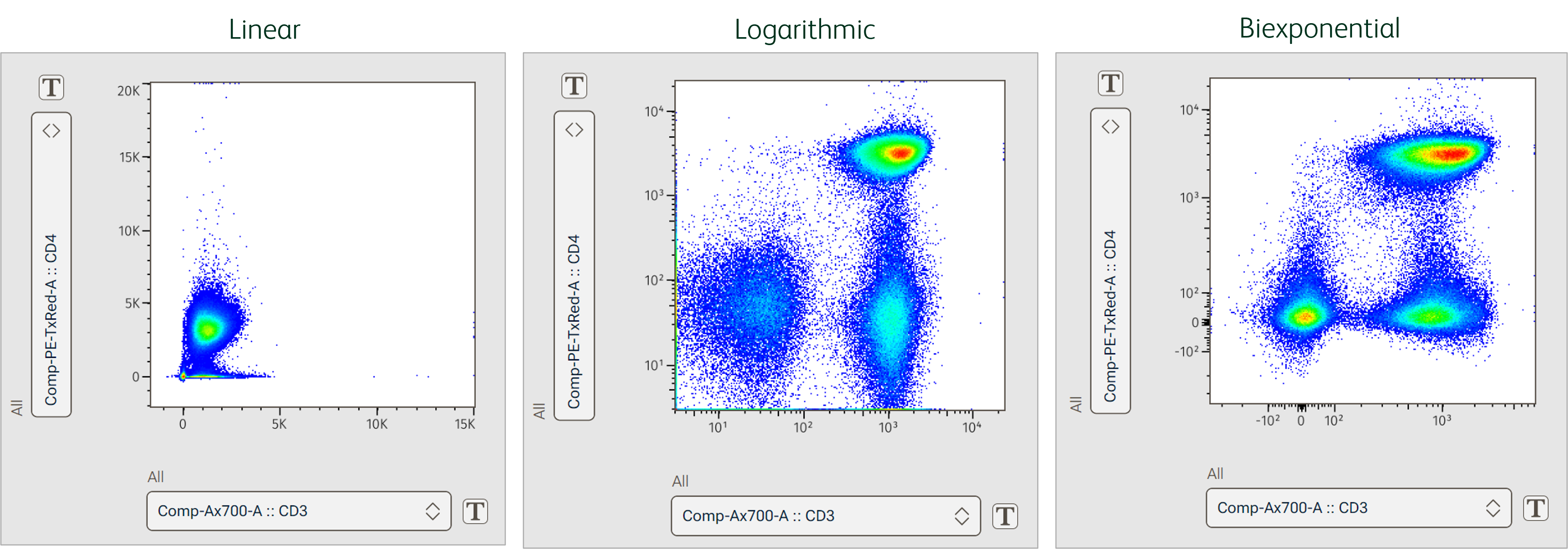Click the X-axis T button in the Logarithmic plot
The width and height of the screenshot is (1568, 549).
click(1004, 516)
